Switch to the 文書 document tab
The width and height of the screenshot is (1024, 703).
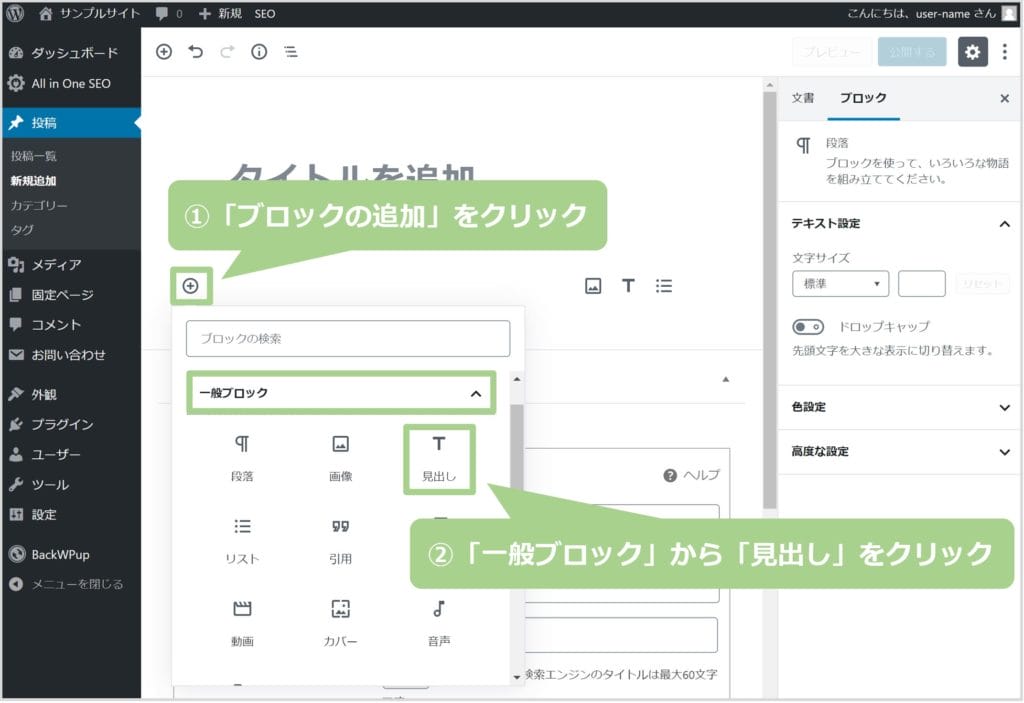pyautogui.click(x=803, y=98)
